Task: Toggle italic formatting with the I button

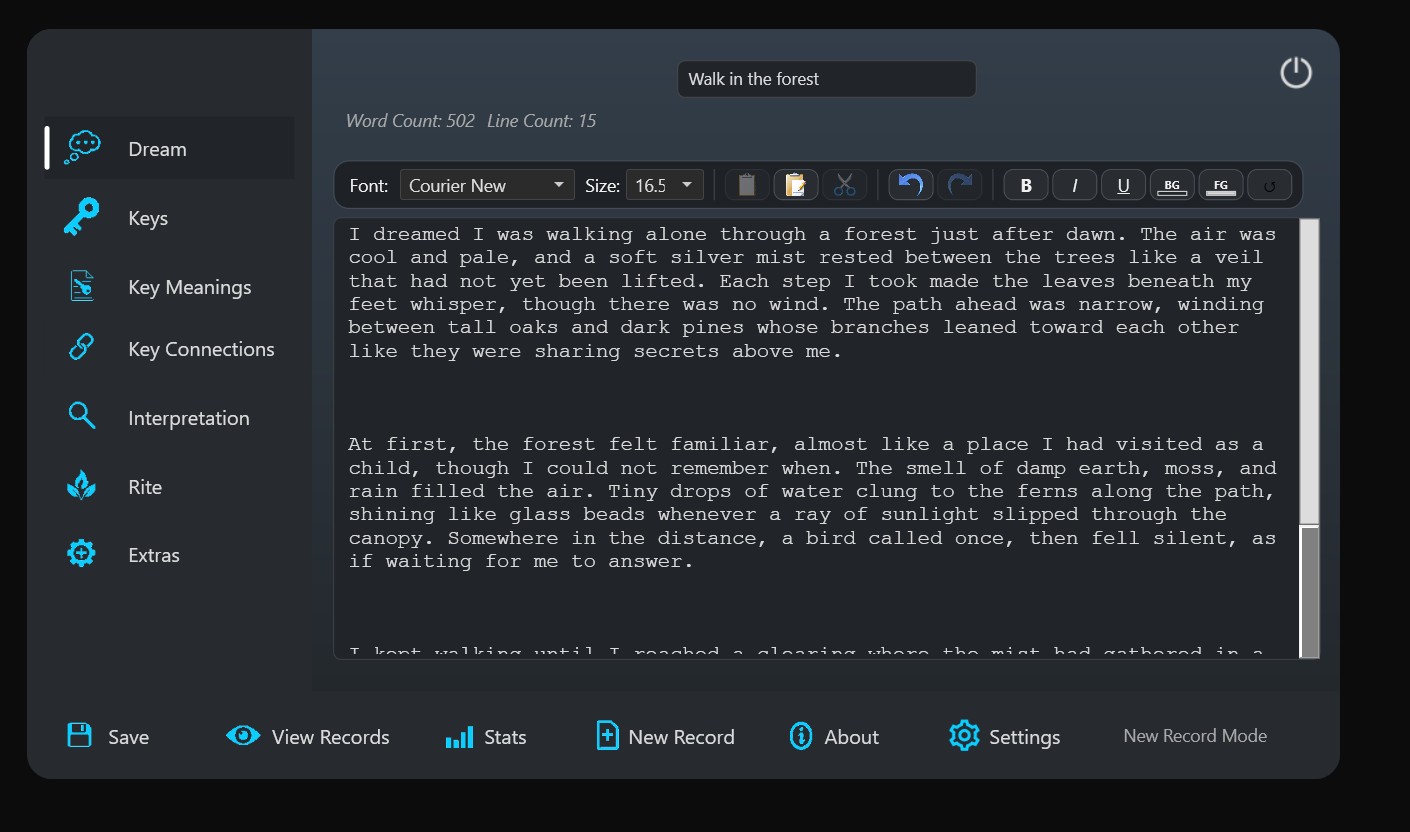Action: pyautogui.click(x=1075, y=185)
